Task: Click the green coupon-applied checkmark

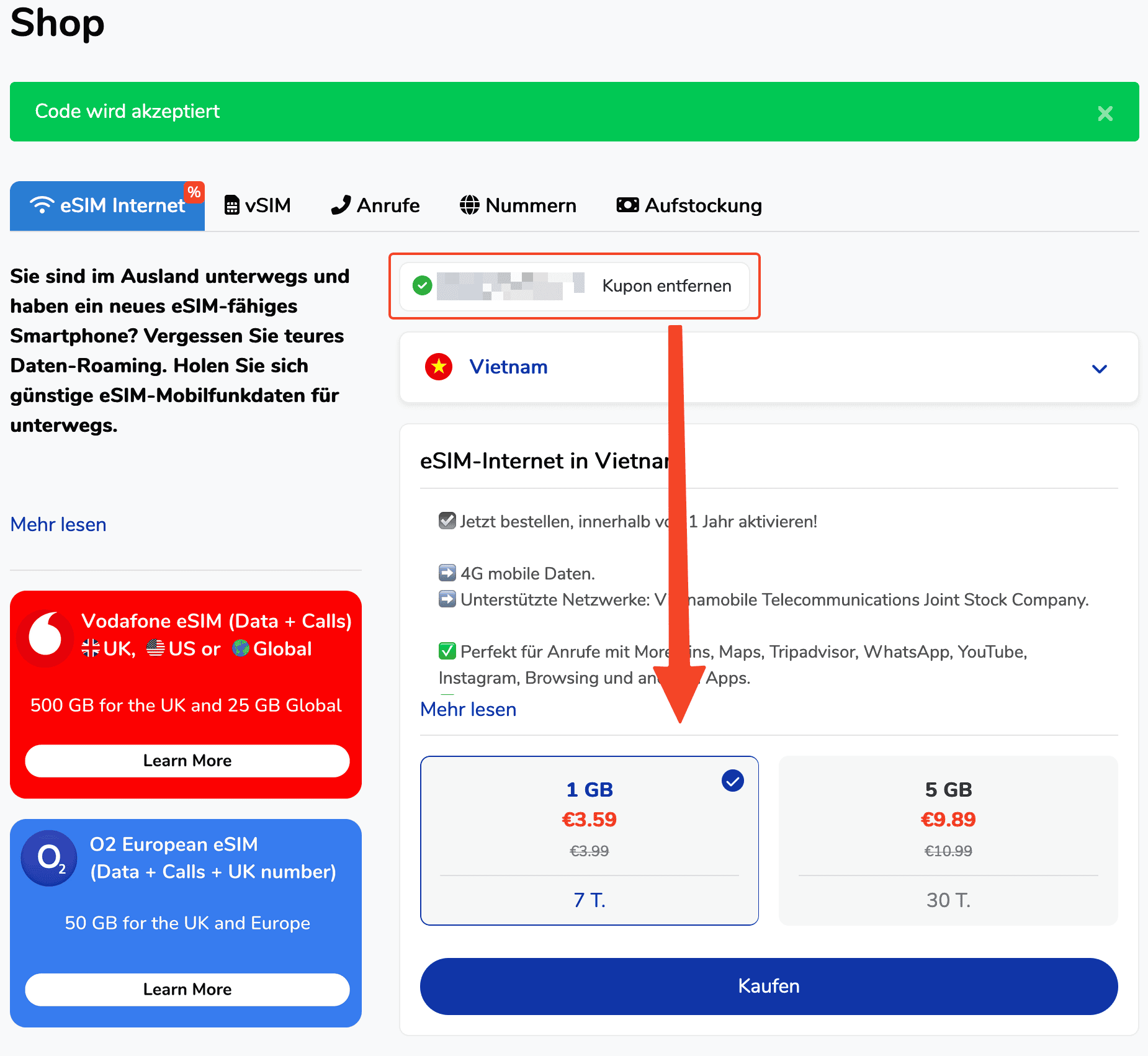Action: pos(423,285)
